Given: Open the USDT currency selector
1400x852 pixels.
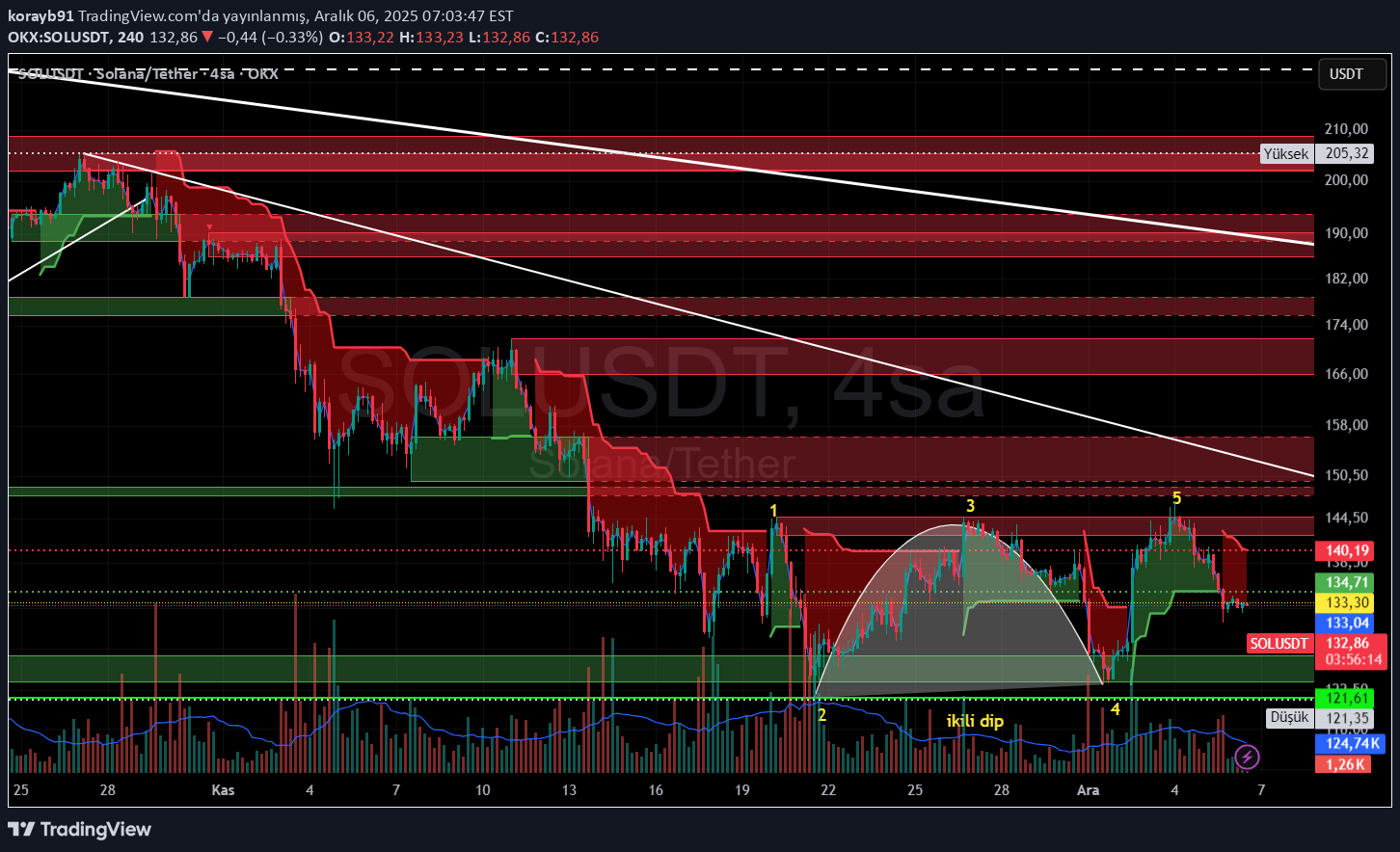Looking at the screenshot, I should tap(1346, 74).
